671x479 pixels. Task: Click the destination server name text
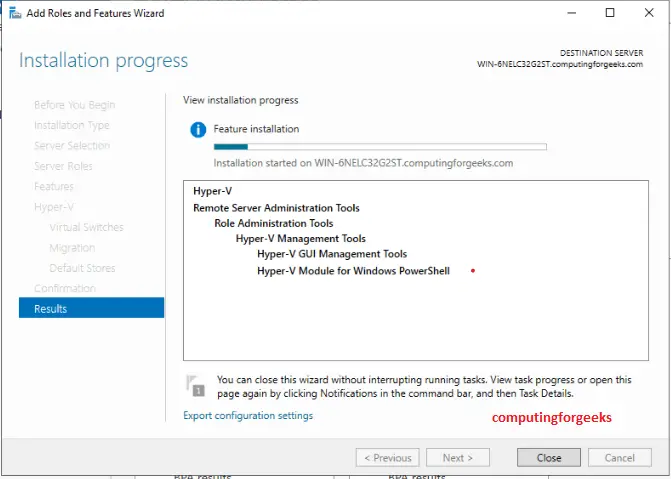pyautogui.click(x=560, y=64)
